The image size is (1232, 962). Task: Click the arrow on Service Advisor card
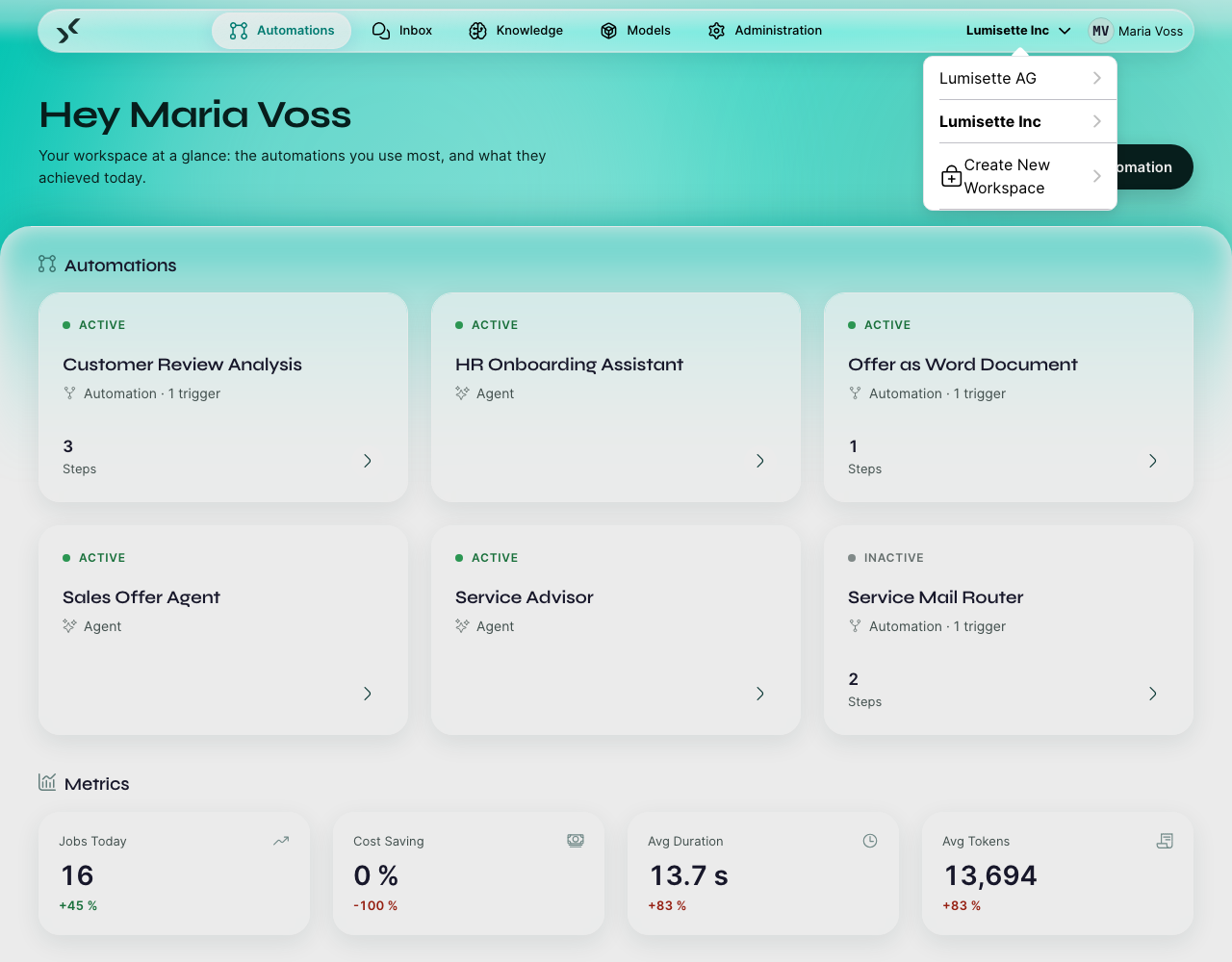point(760,694)
